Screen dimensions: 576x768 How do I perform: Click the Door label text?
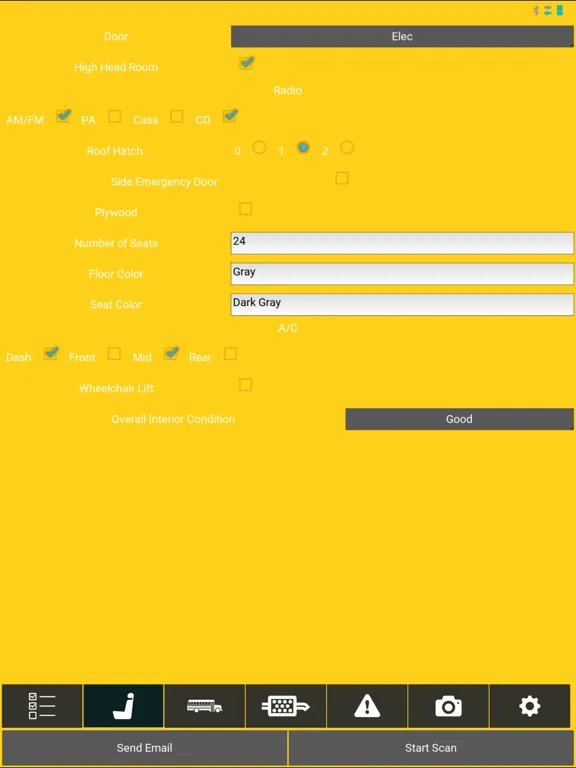pos(116,36)
